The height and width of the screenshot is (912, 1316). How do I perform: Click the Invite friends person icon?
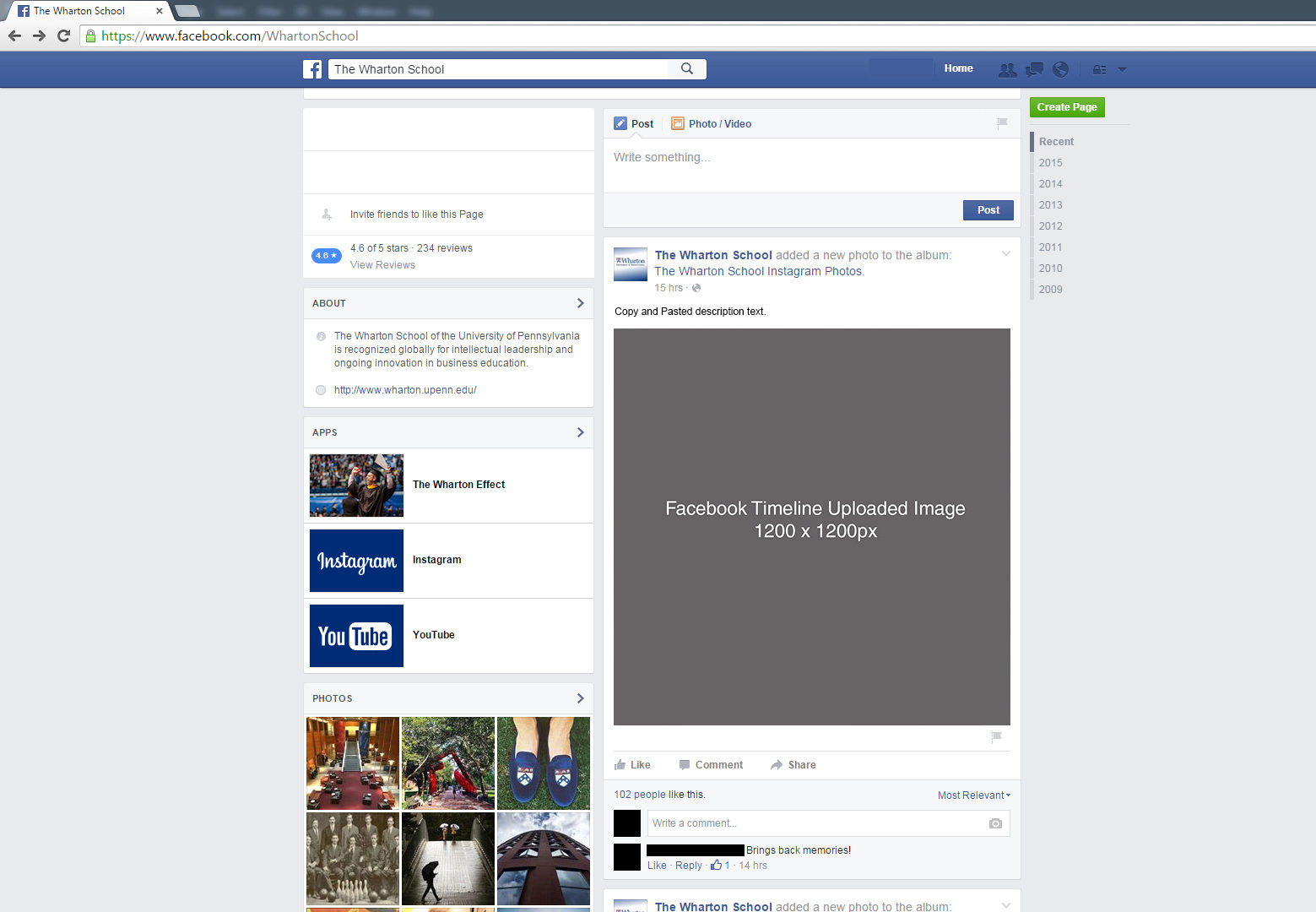click(x=327, y=214)
